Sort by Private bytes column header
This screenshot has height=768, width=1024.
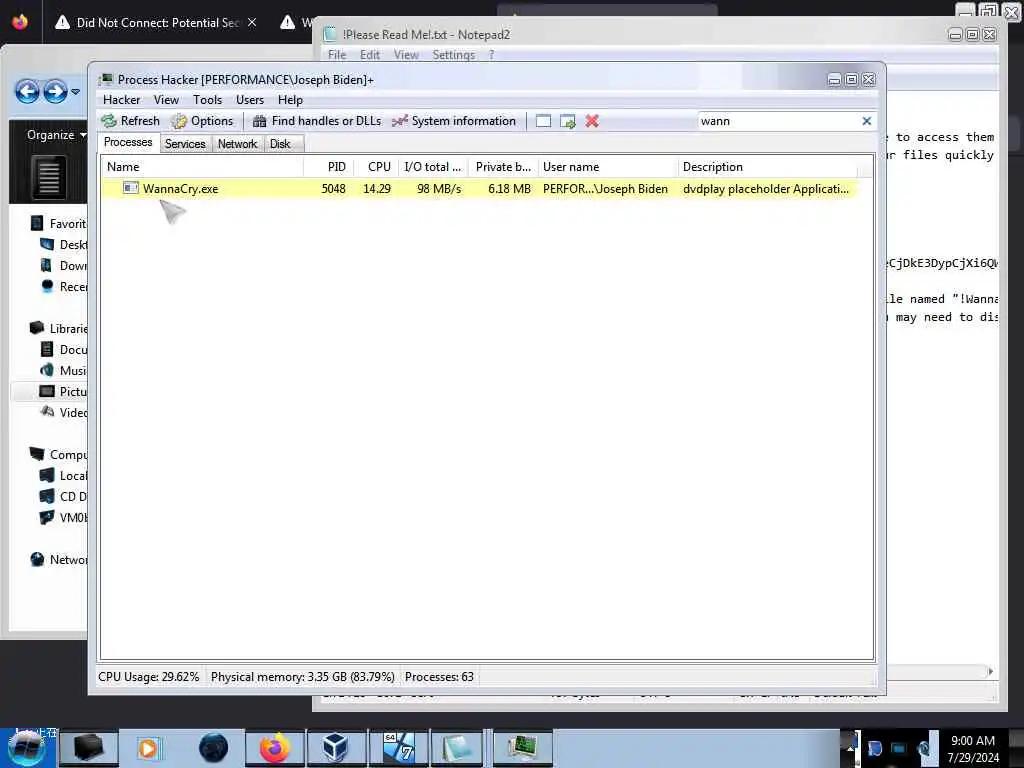click(503, 167)
